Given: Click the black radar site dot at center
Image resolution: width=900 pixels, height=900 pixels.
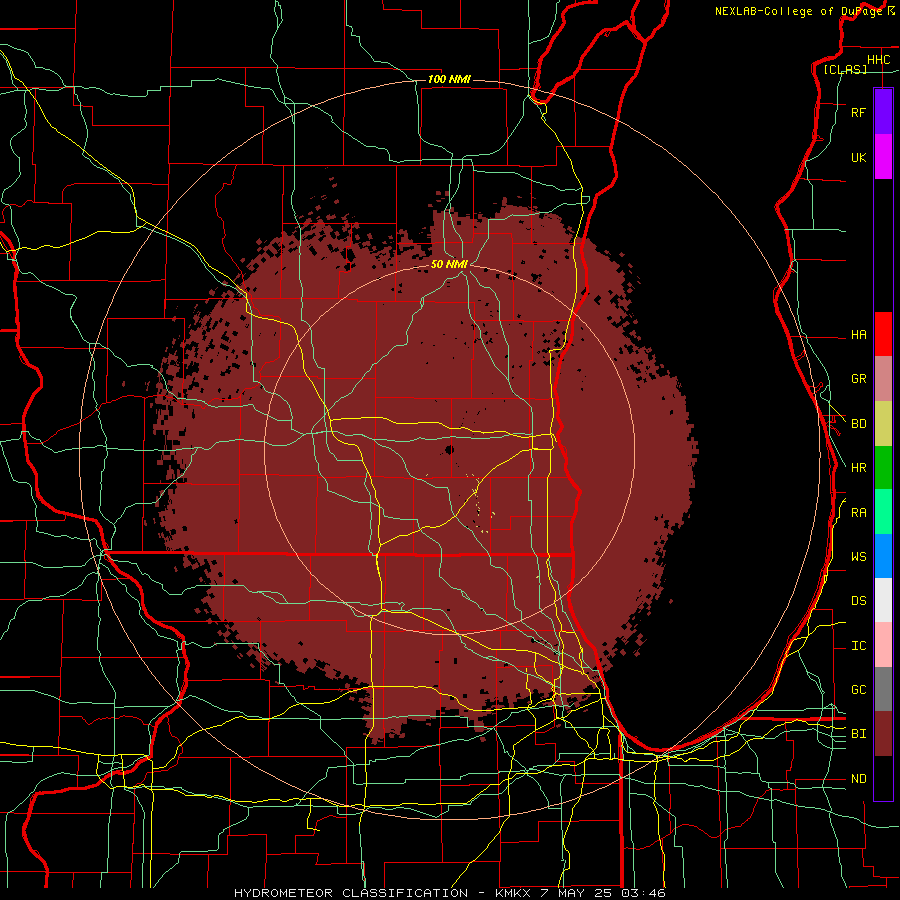Looking at the screenshot, I should [x=449, y=449].
